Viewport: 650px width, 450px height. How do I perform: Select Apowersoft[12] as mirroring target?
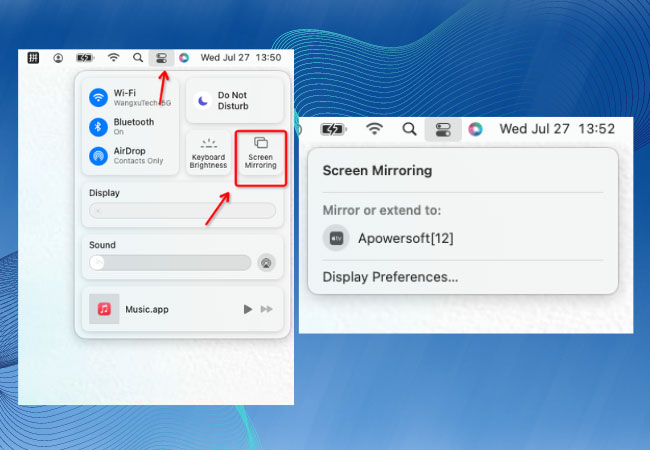tap(463, 238)
